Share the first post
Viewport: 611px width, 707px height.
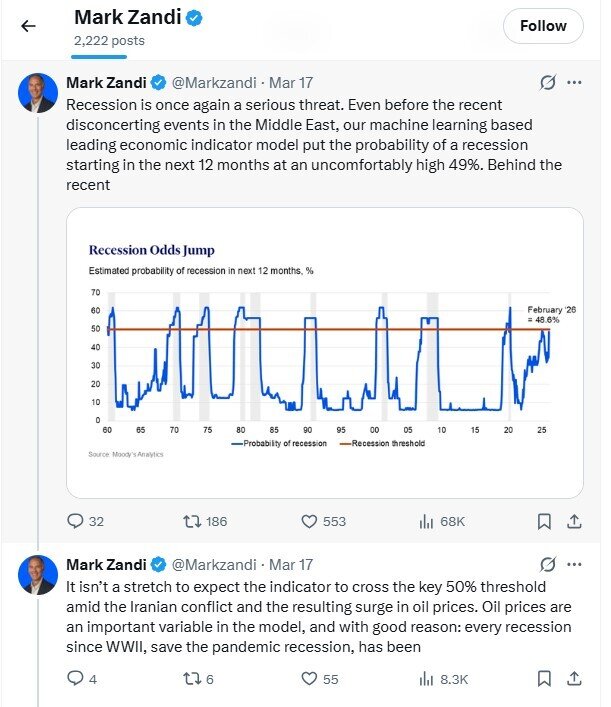point(574,522)
